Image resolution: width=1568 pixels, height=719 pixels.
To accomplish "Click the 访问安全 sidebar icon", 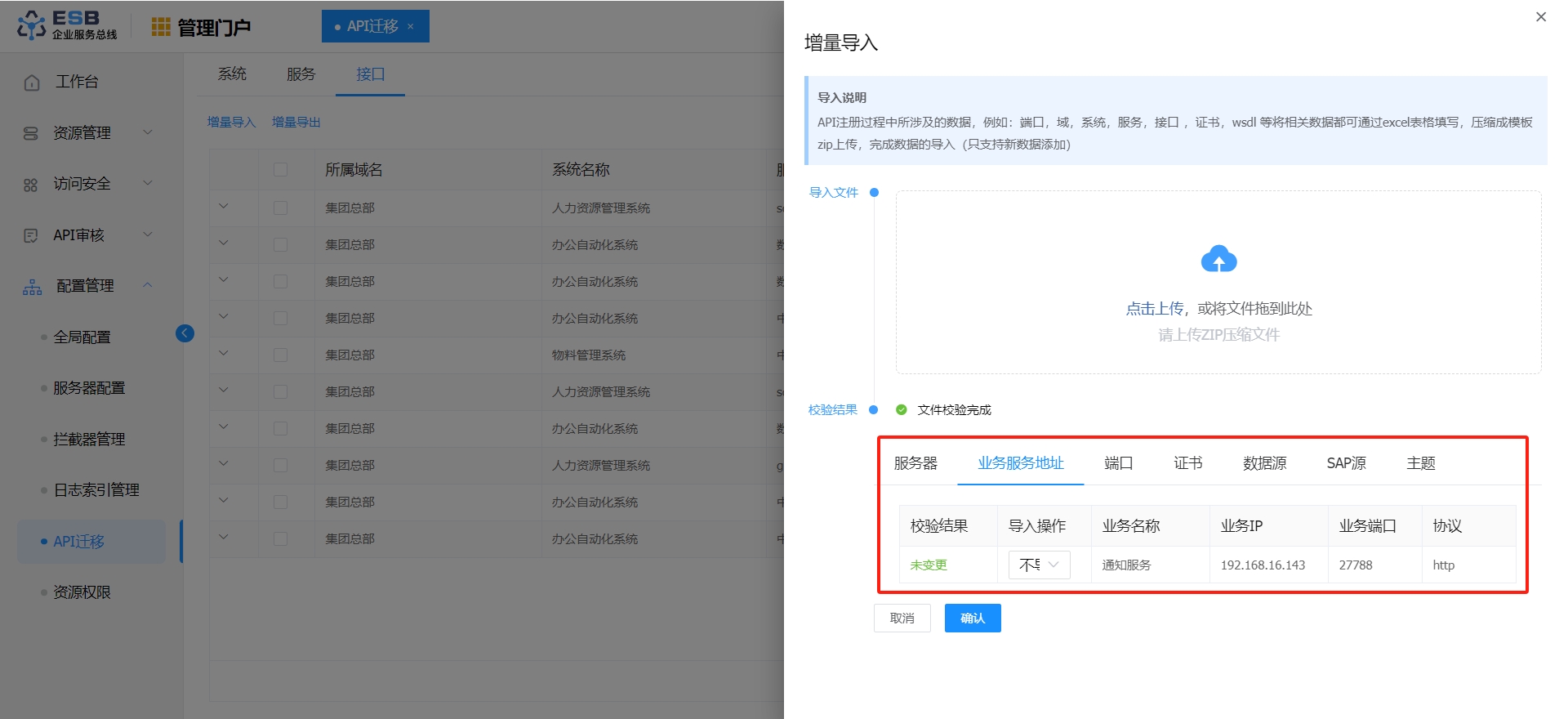I will coord(31,185).
